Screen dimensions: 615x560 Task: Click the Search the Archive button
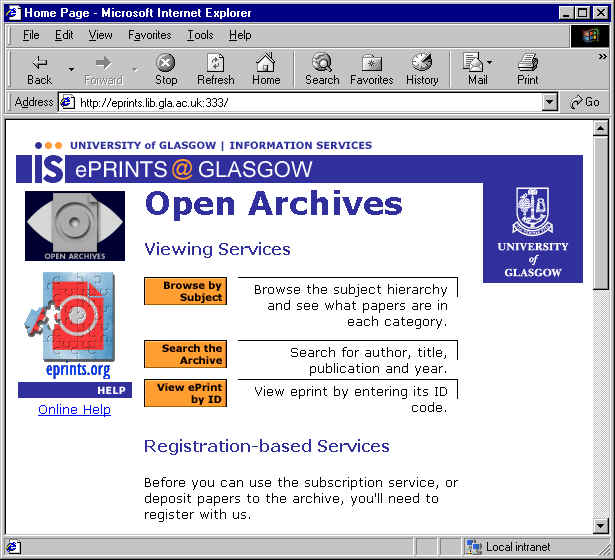point(185,354)
